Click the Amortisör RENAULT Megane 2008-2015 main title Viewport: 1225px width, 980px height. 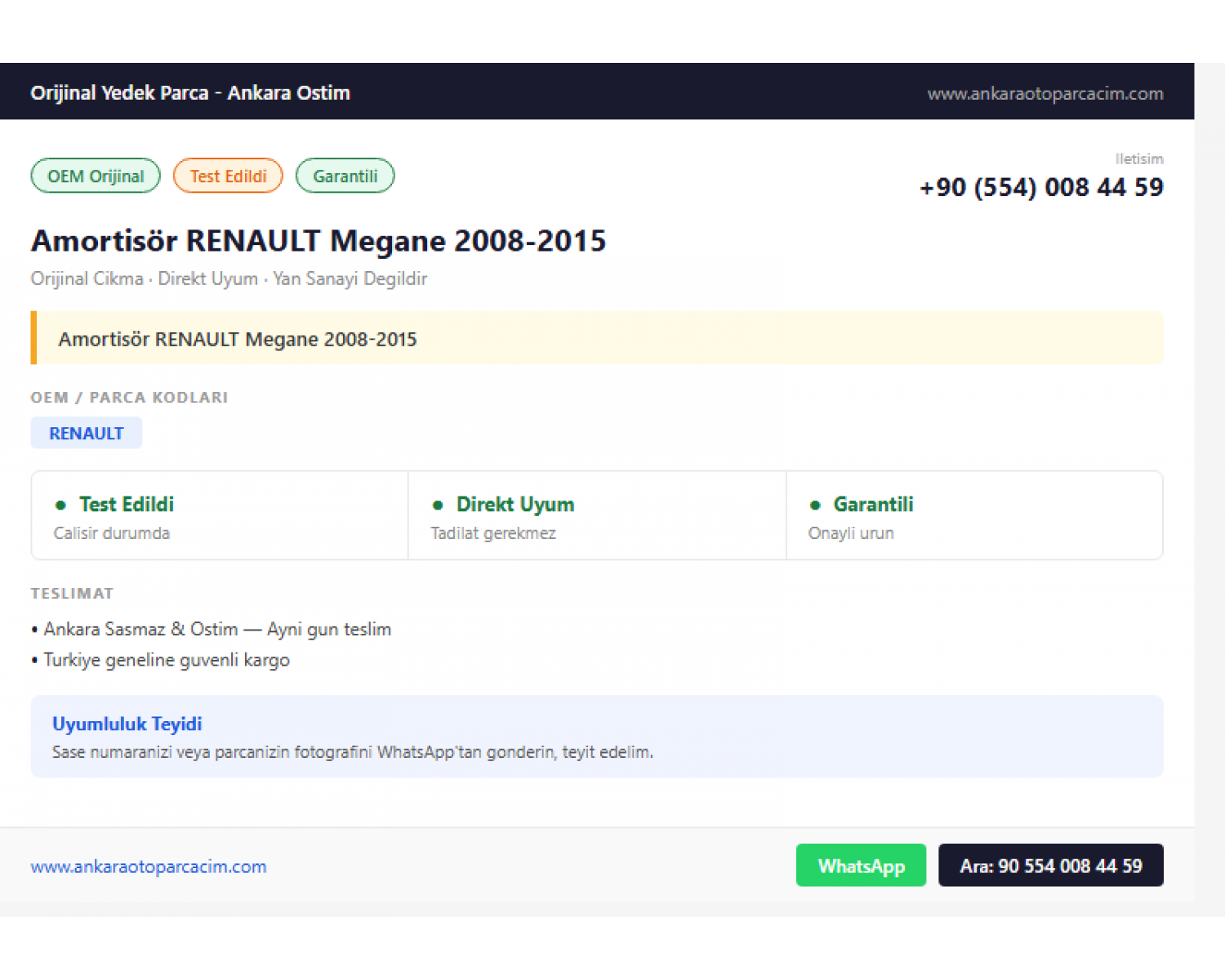tap(318, 241)
